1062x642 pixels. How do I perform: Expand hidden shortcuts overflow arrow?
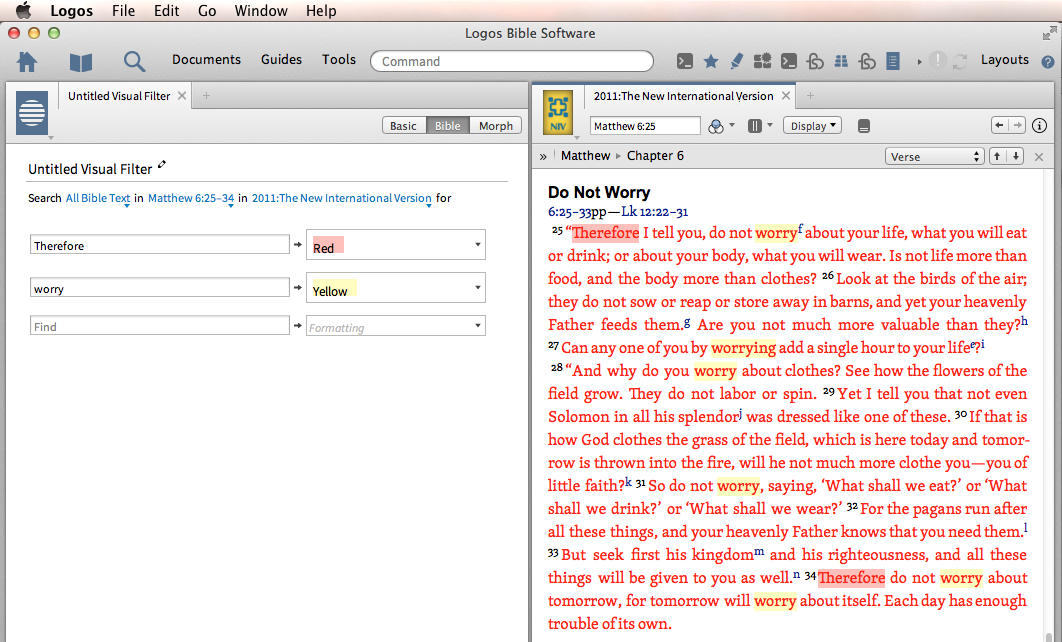tap(919, 62)
